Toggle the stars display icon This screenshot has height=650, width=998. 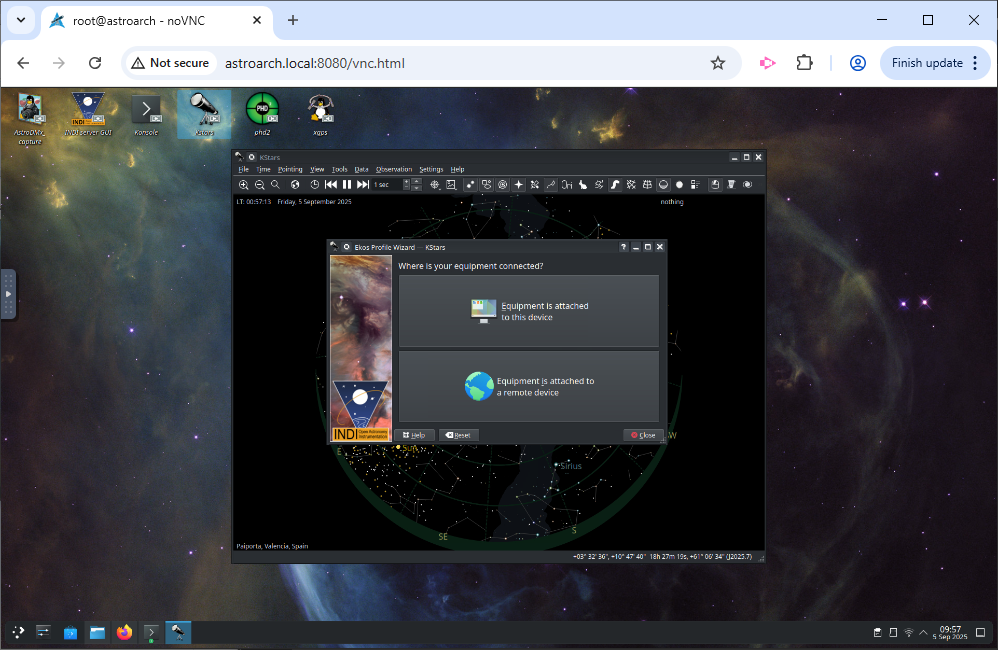tap(470, 185)
